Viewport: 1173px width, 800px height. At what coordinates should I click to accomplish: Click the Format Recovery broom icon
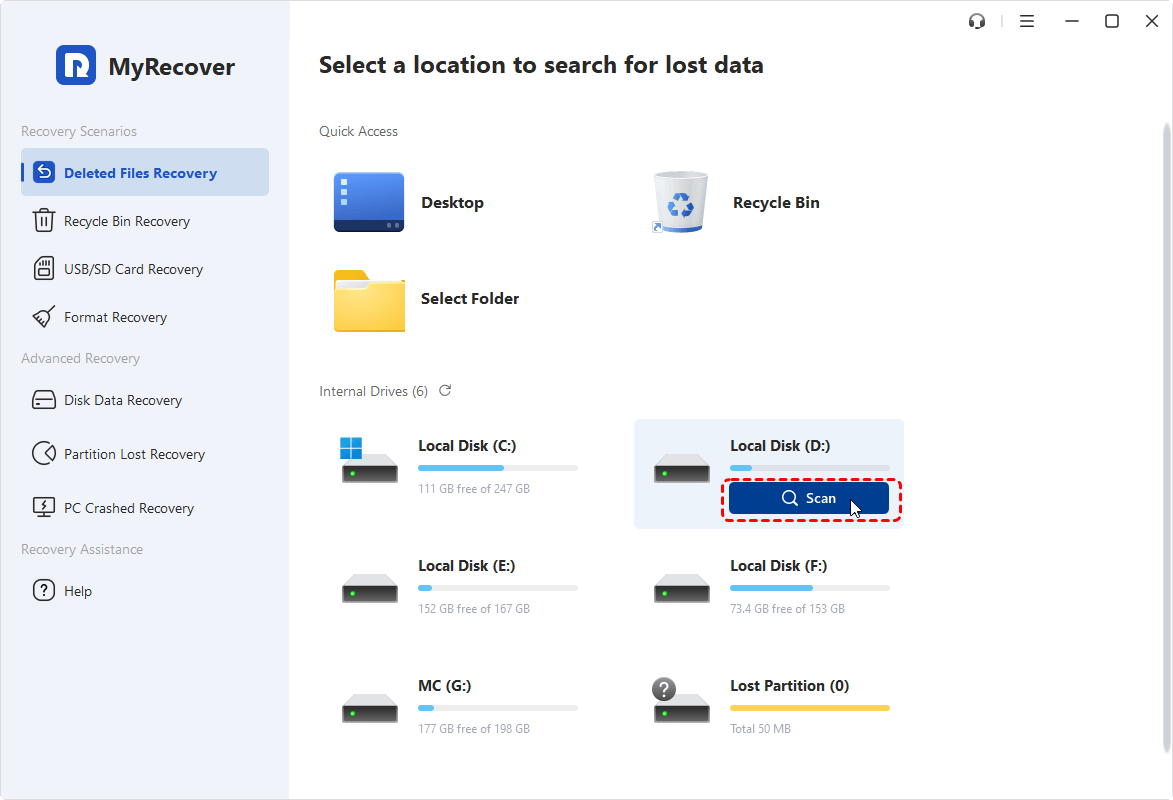point(44,317)
